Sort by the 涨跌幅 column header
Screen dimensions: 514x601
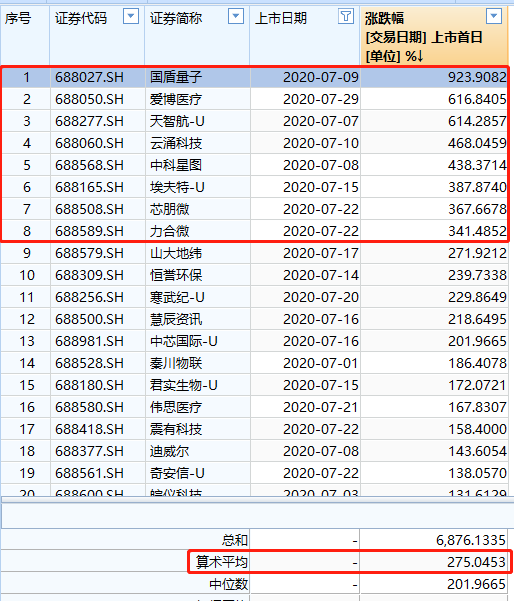coord(434,37)
